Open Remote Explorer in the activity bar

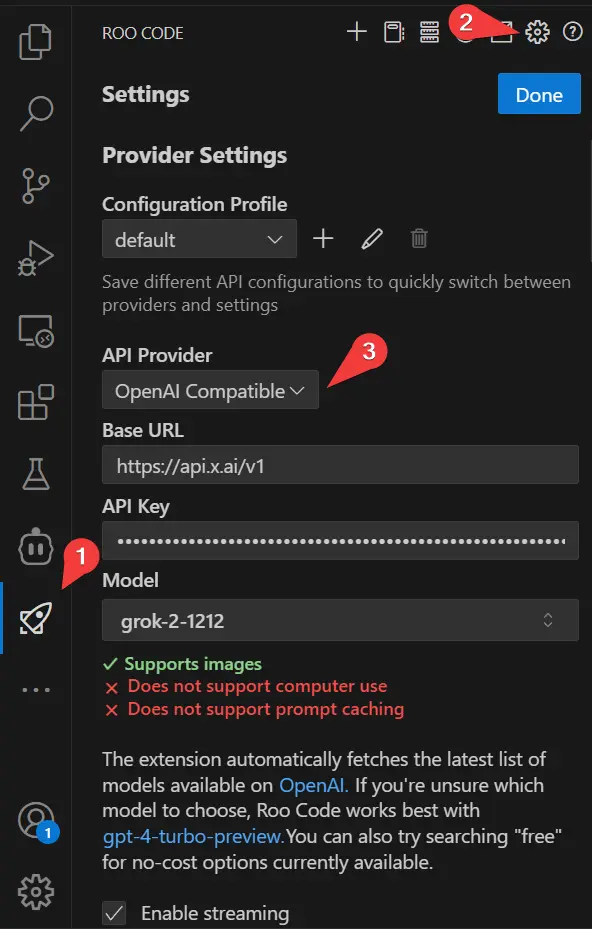coord(36,330)
